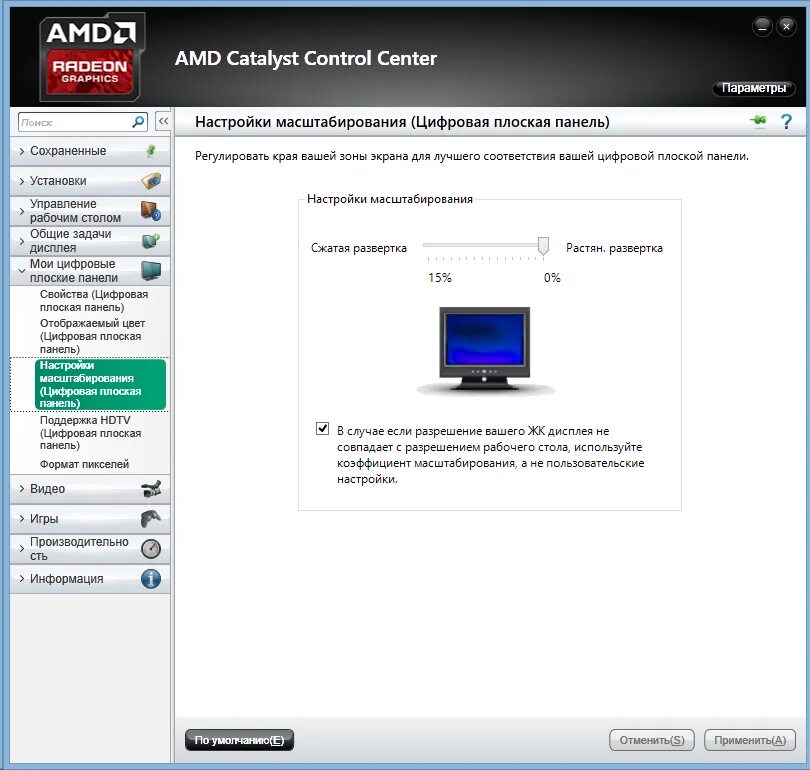Click the Видео camera icon

[x=151, y=489]
